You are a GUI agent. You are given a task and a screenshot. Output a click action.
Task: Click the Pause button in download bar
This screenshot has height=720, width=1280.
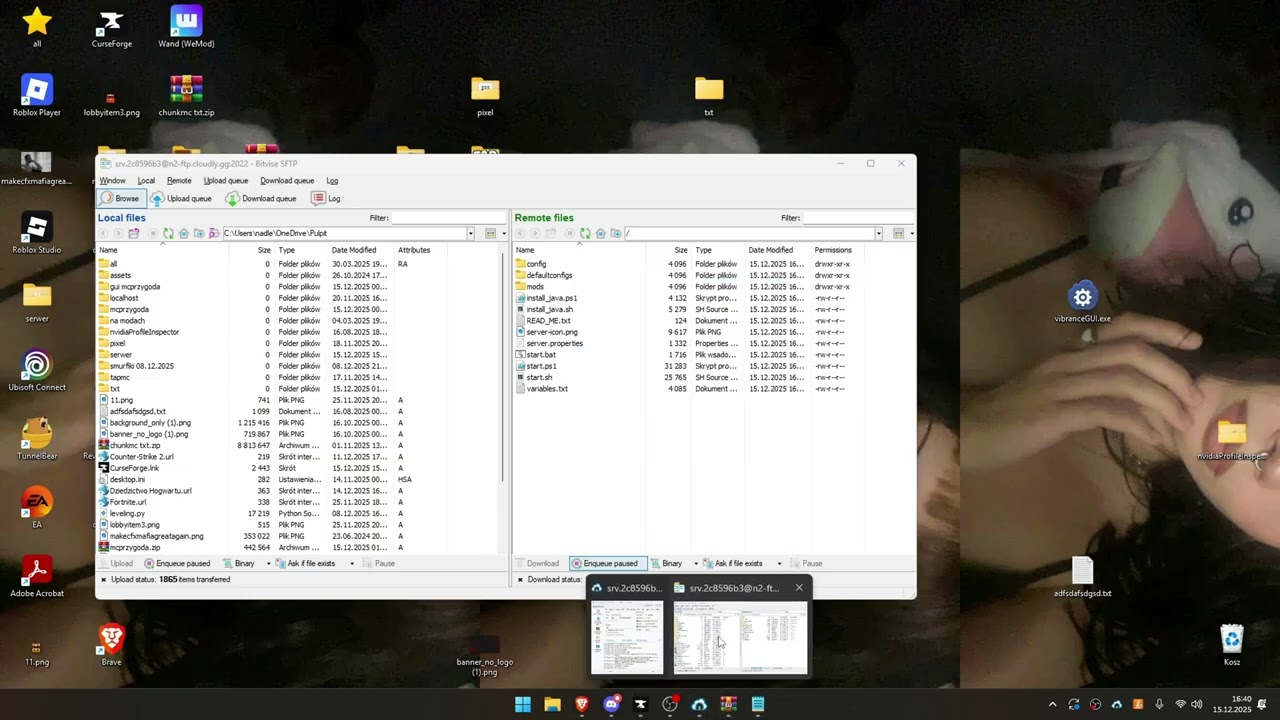coord(805,563)
